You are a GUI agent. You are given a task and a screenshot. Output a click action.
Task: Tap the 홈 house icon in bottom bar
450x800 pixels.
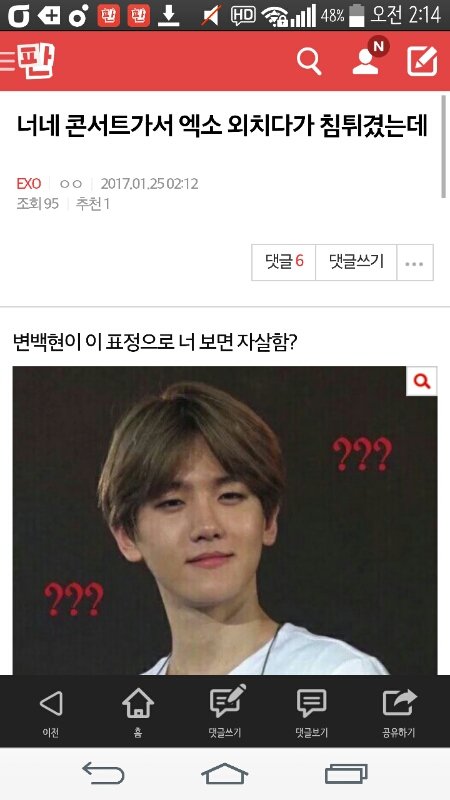click(x=138, y=703)
